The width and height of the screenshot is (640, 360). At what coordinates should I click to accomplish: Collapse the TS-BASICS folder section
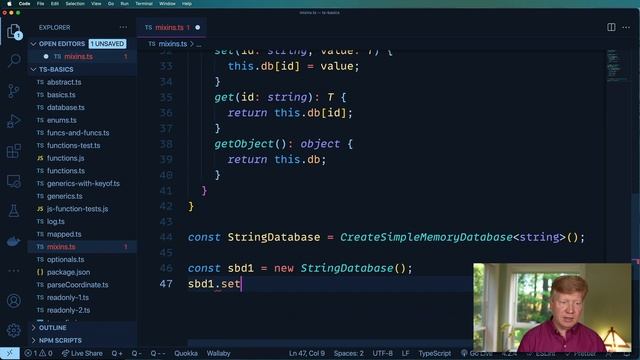point(52,69)
